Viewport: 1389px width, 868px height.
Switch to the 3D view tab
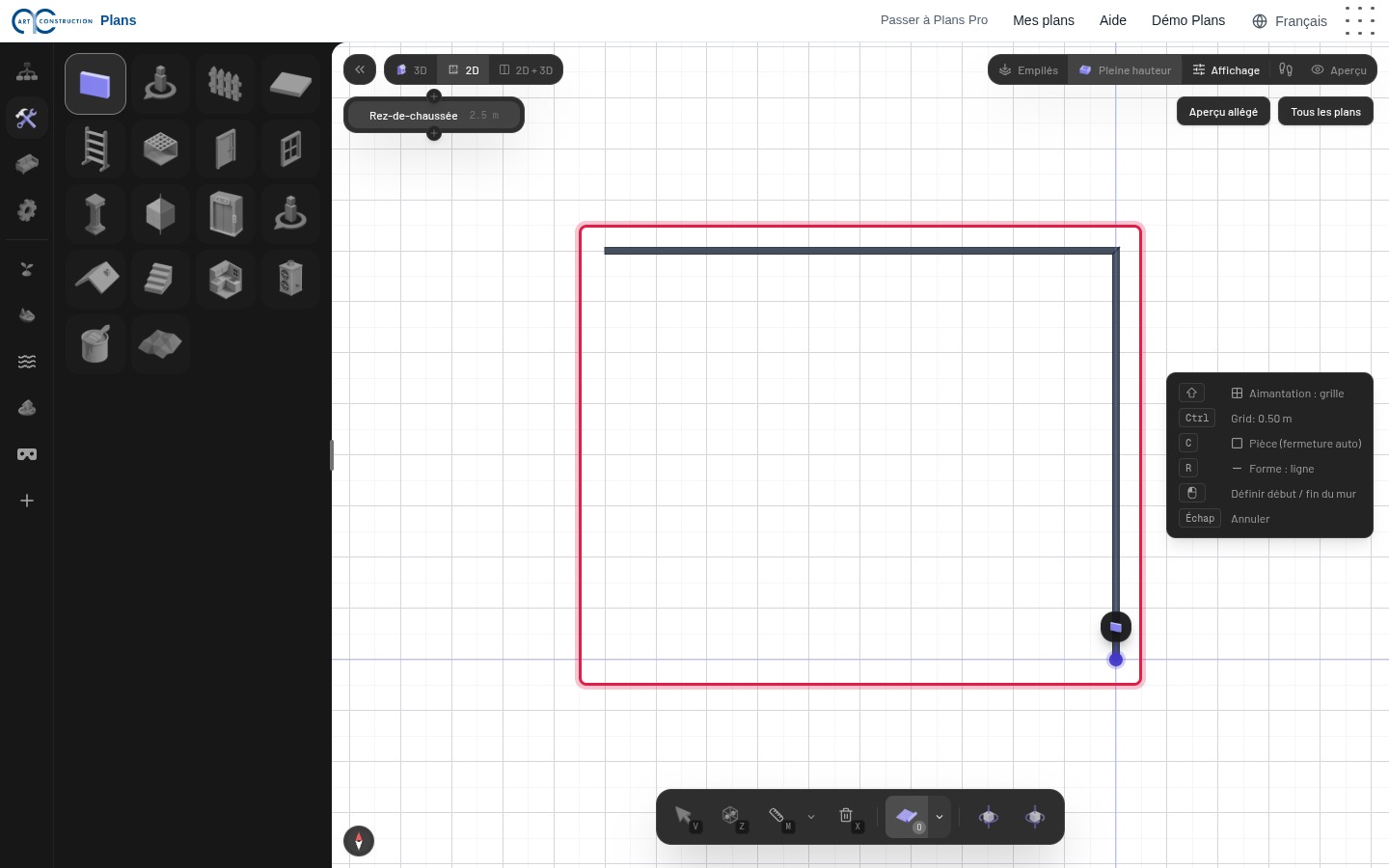click(x=412, y=70)
